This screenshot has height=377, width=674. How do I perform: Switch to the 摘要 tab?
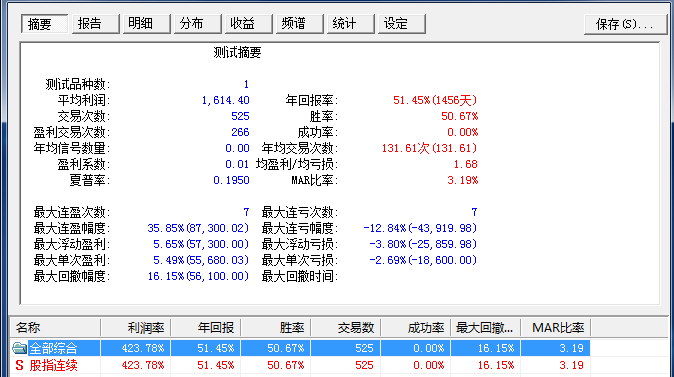(x=44, y=24)
